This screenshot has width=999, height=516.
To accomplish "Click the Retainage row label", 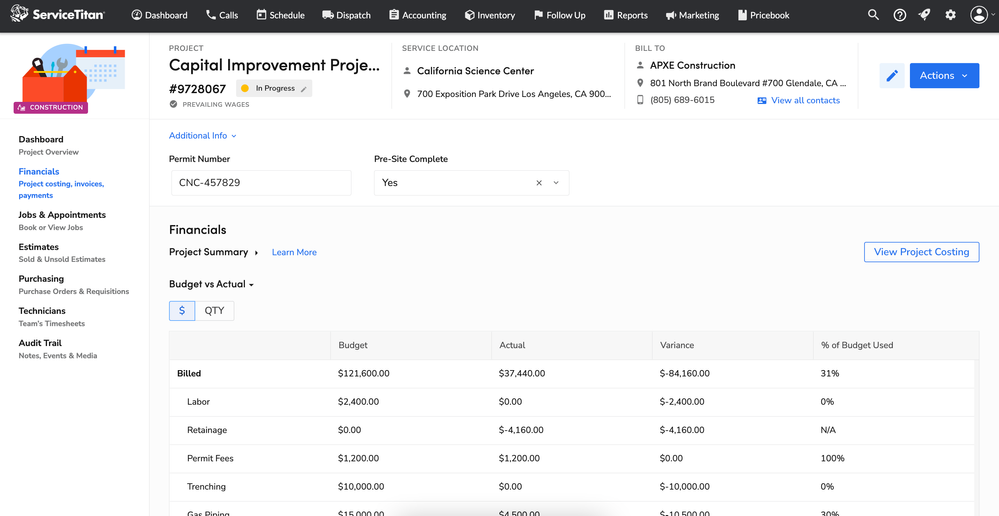I will pyautogui.click(x=207, y=430).
